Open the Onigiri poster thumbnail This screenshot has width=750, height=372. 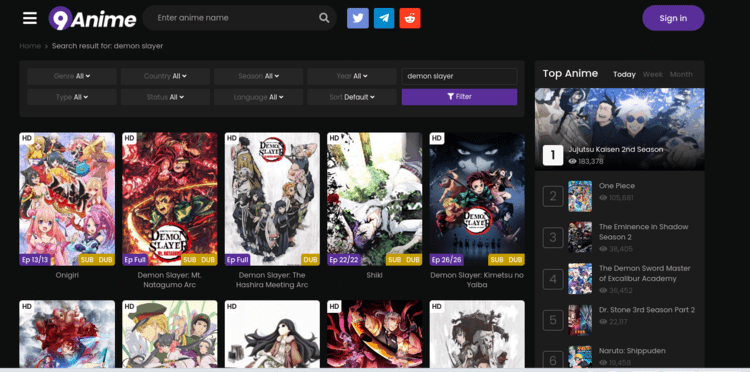[x=67, y=199]
